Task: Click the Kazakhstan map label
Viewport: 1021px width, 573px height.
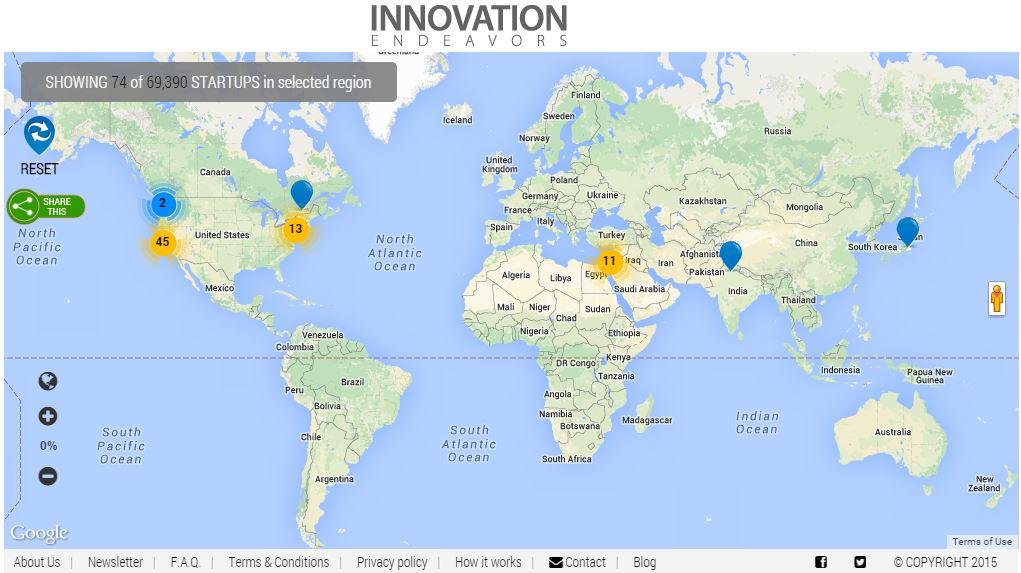Action: [703, 201]
